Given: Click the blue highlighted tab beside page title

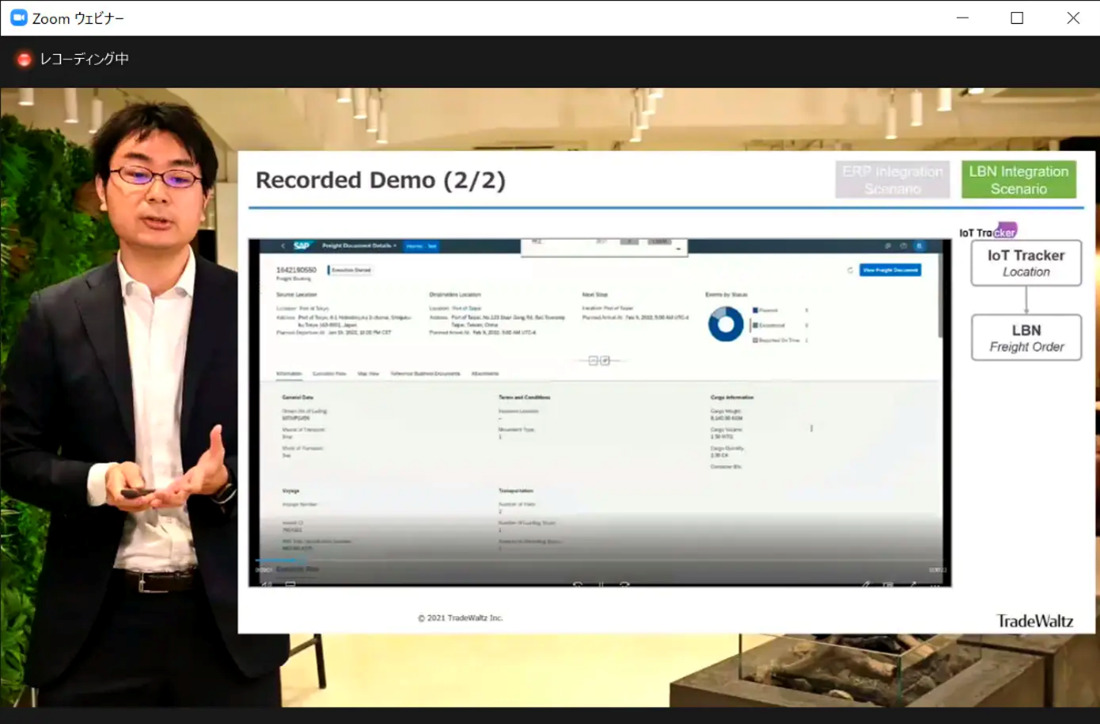Looking at the screenshot, I should (422, 246).
